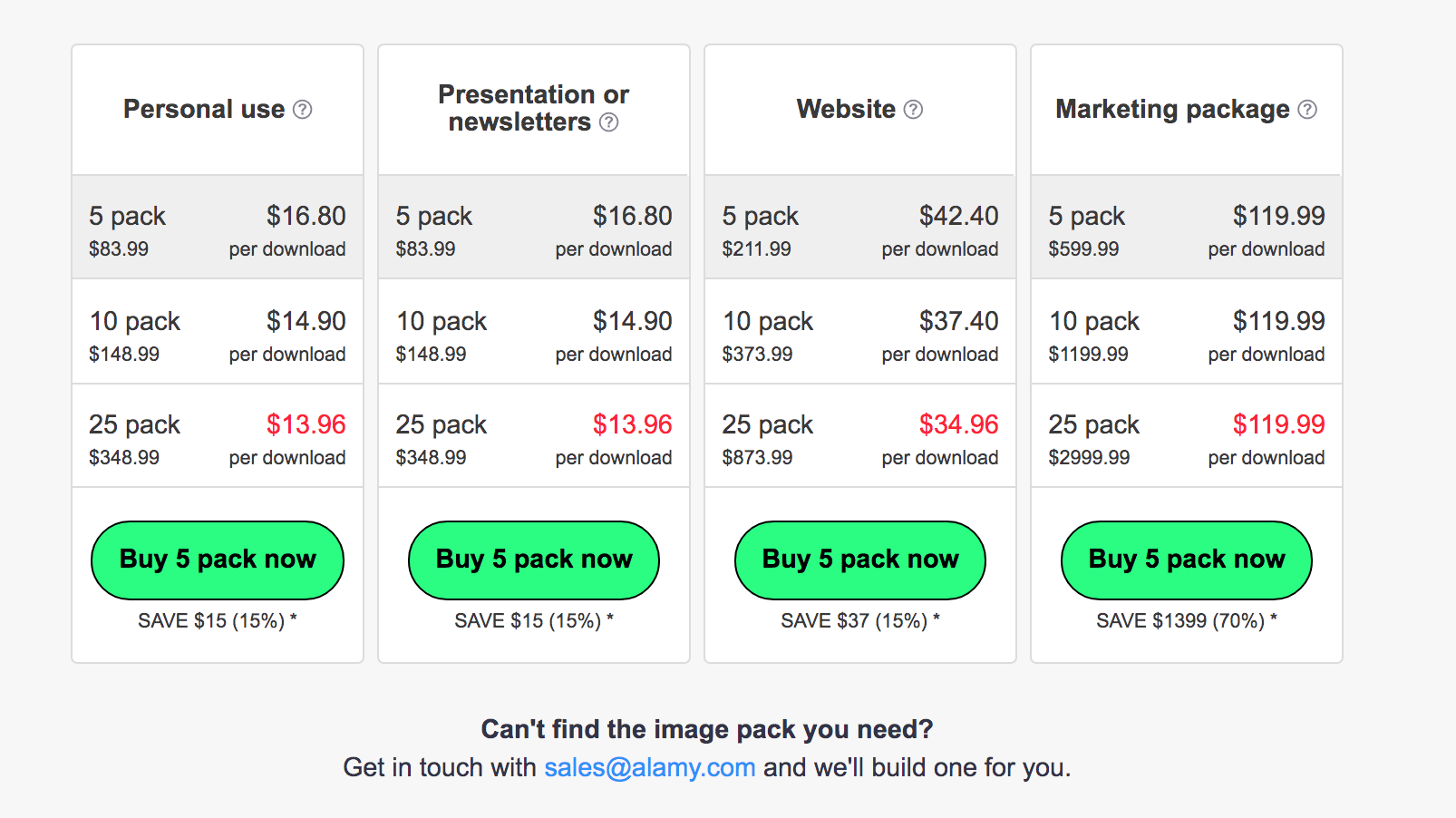Choose Website 25 pack at $34.96
1456x818 pixels.
coord(860,436)
